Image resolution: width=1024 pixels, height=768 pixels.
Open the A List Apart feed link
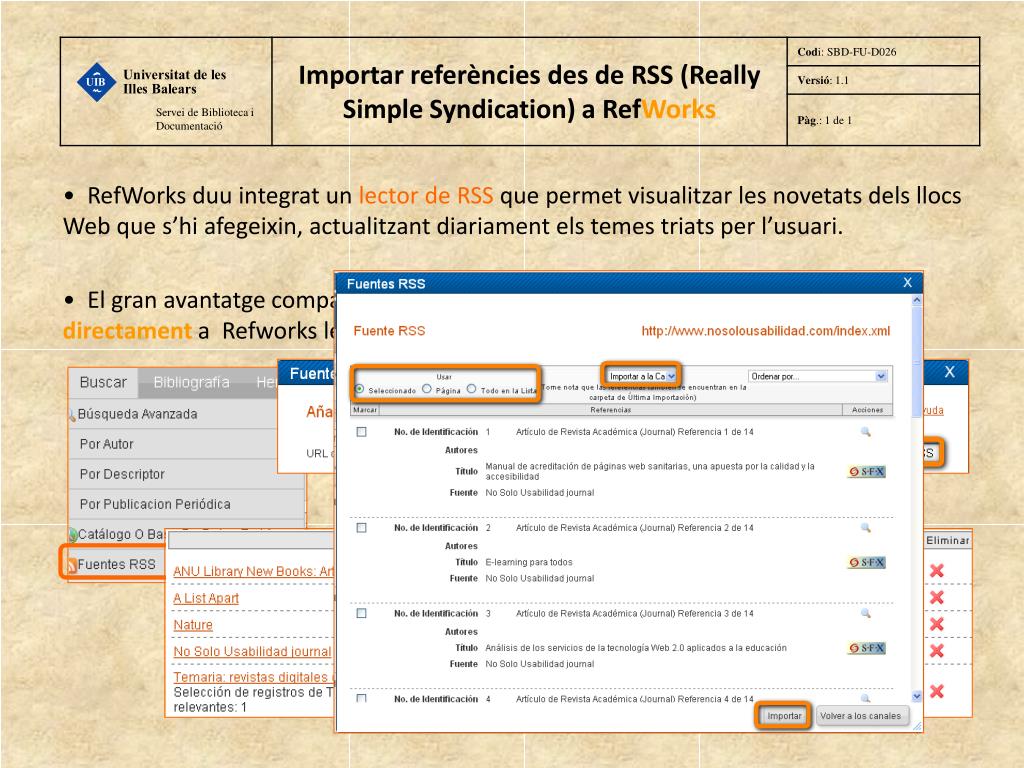(206, 598)
